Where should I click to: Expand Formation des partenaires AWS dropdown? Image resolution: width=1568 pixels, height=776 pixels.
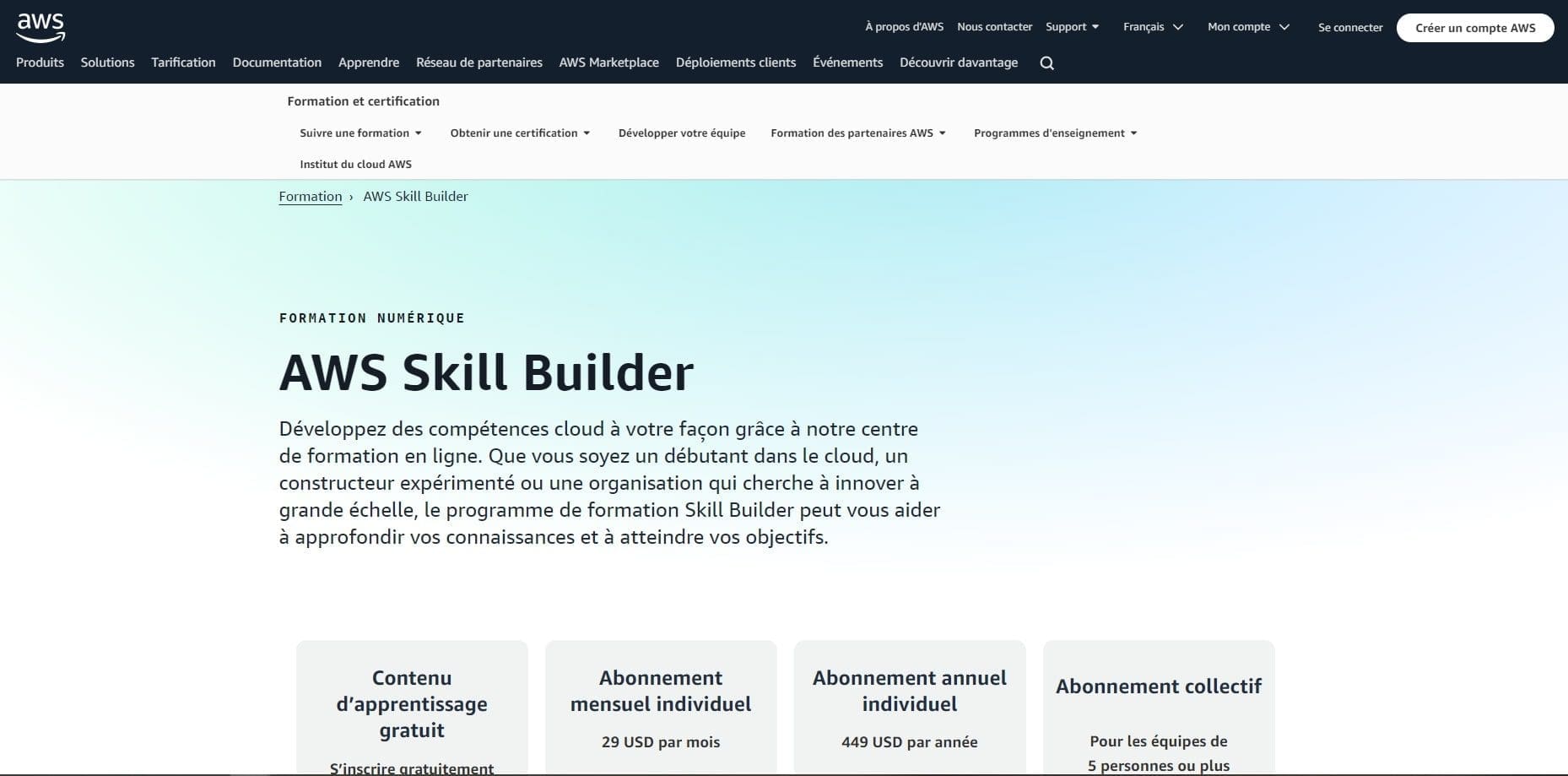858,133
